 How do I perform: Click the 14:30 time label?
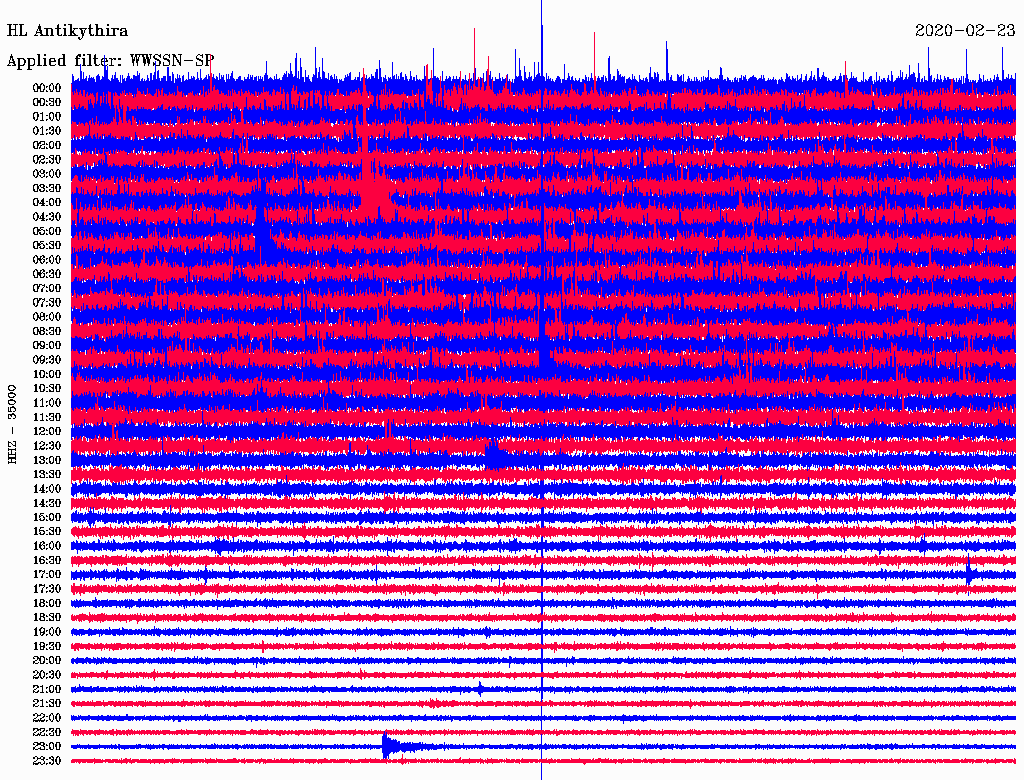47,503
